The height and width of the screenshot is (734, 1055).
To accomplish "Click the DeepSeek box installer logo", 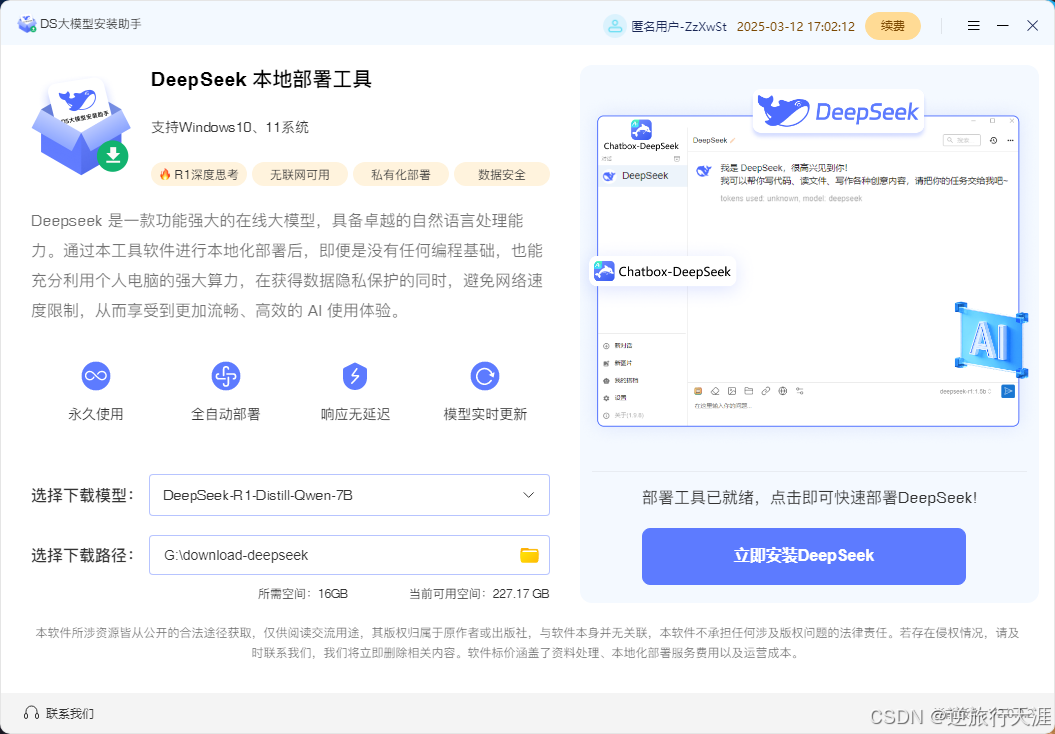I will click(x=80, y=126).
